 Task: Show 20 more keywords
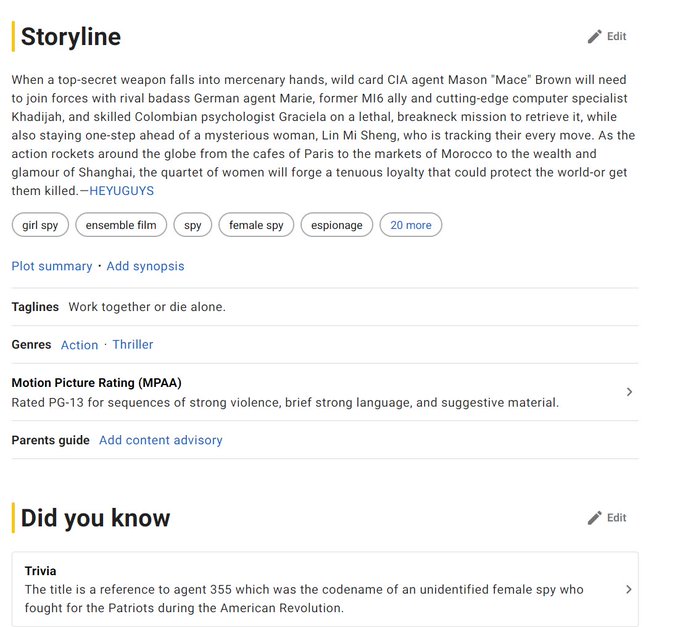[411, 225]
